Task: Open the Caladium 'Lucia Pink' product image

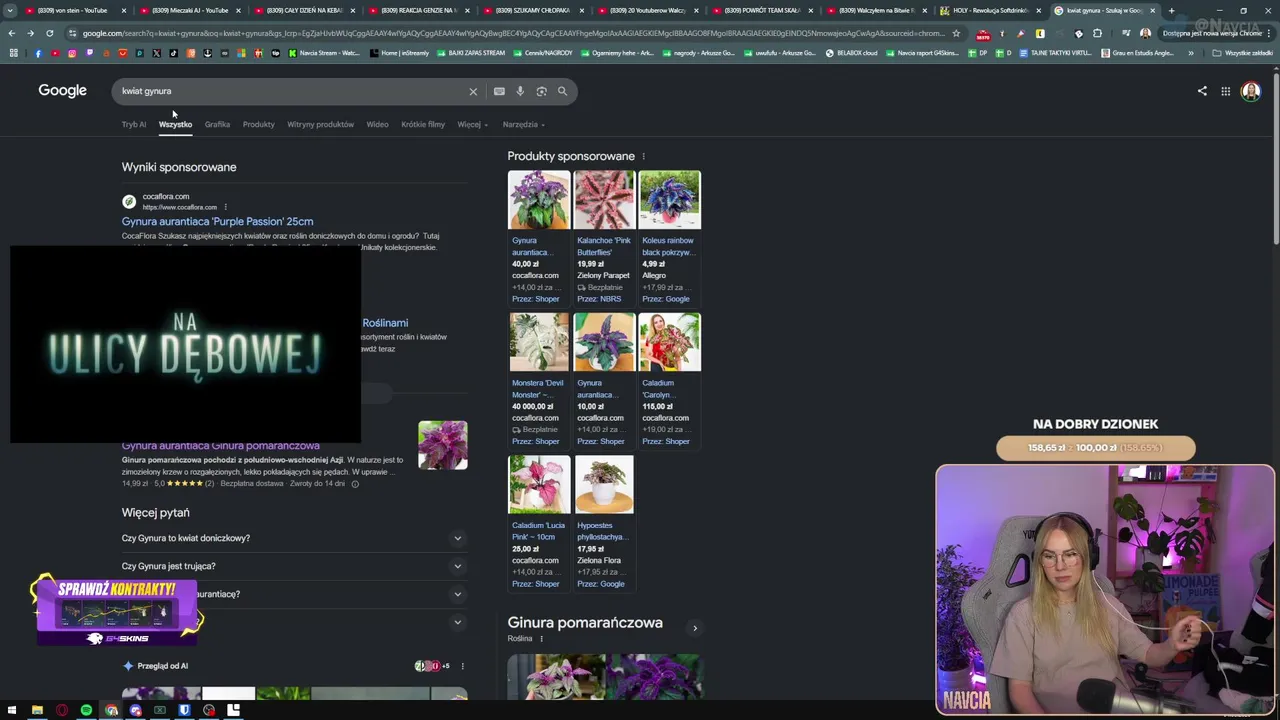Action: point(539,485)
